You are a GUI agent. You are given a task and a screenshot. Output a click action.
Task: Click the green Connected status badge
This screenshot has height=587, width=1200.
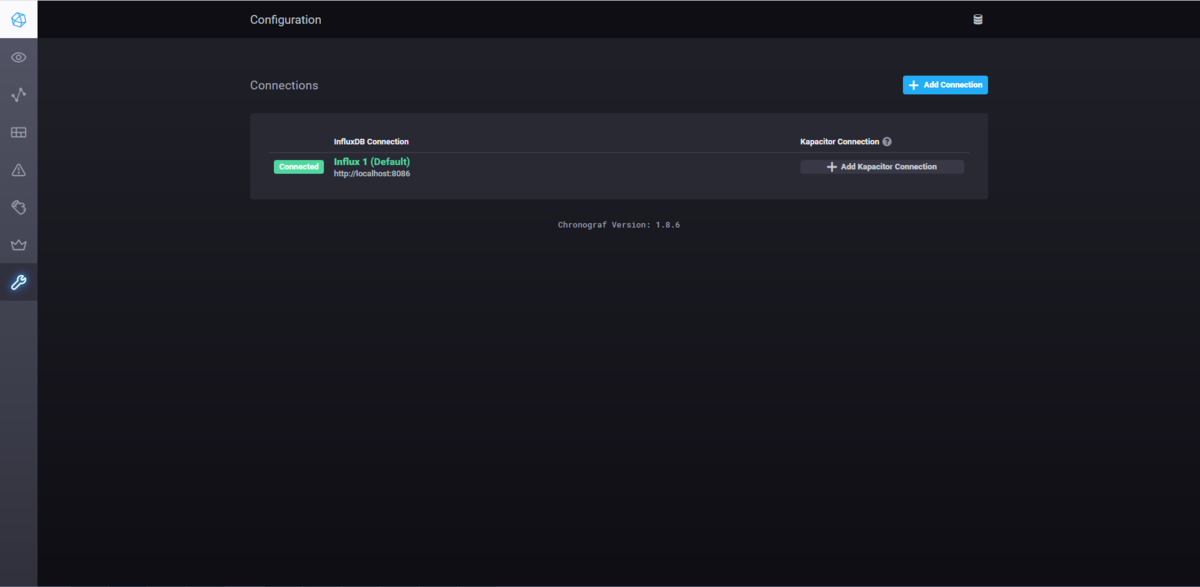pos(298,167)
